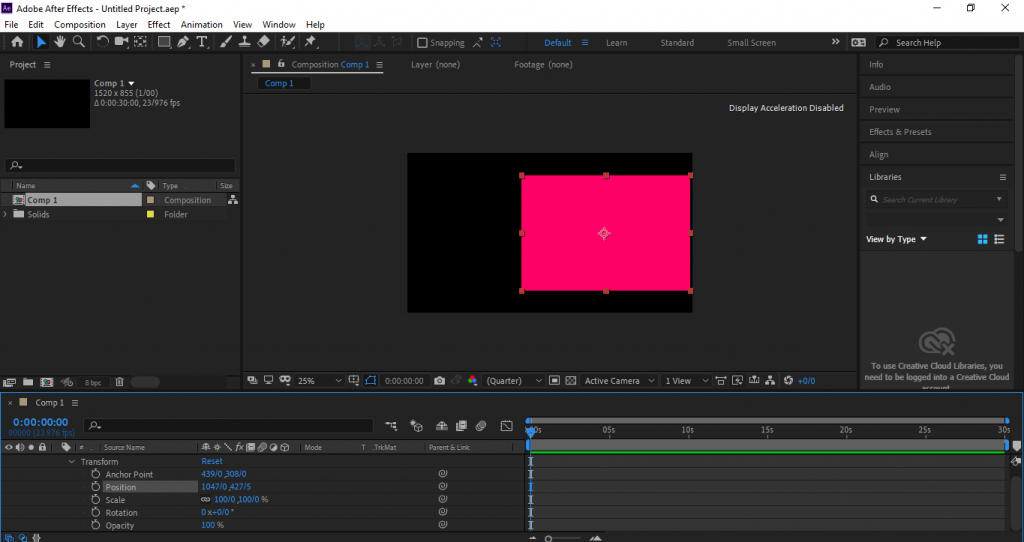Open the Composition menu
This screenshot has height=542, width=1024.
[x=80, y=25]
